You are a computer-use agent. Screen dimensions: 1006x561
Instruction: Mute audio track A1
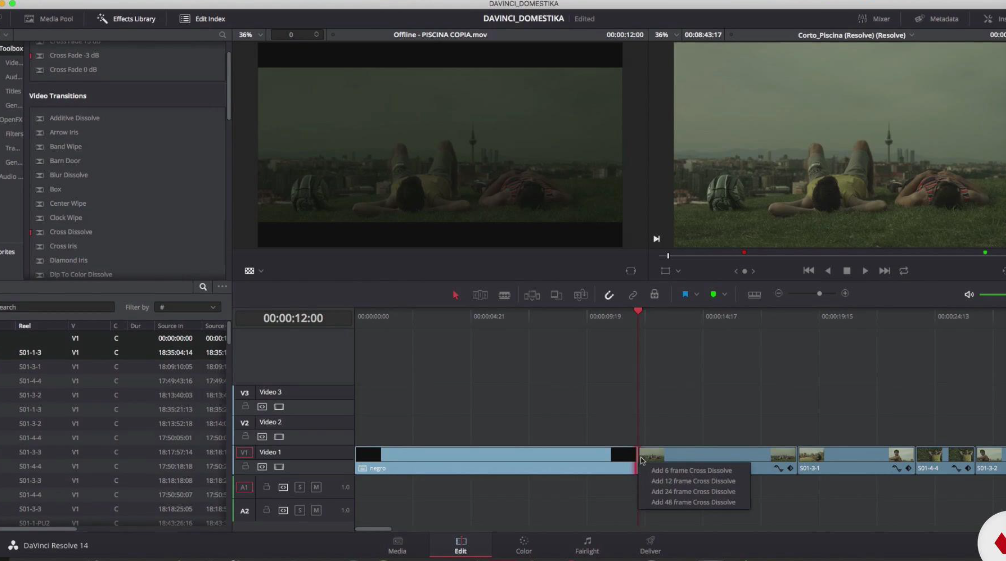316,487
